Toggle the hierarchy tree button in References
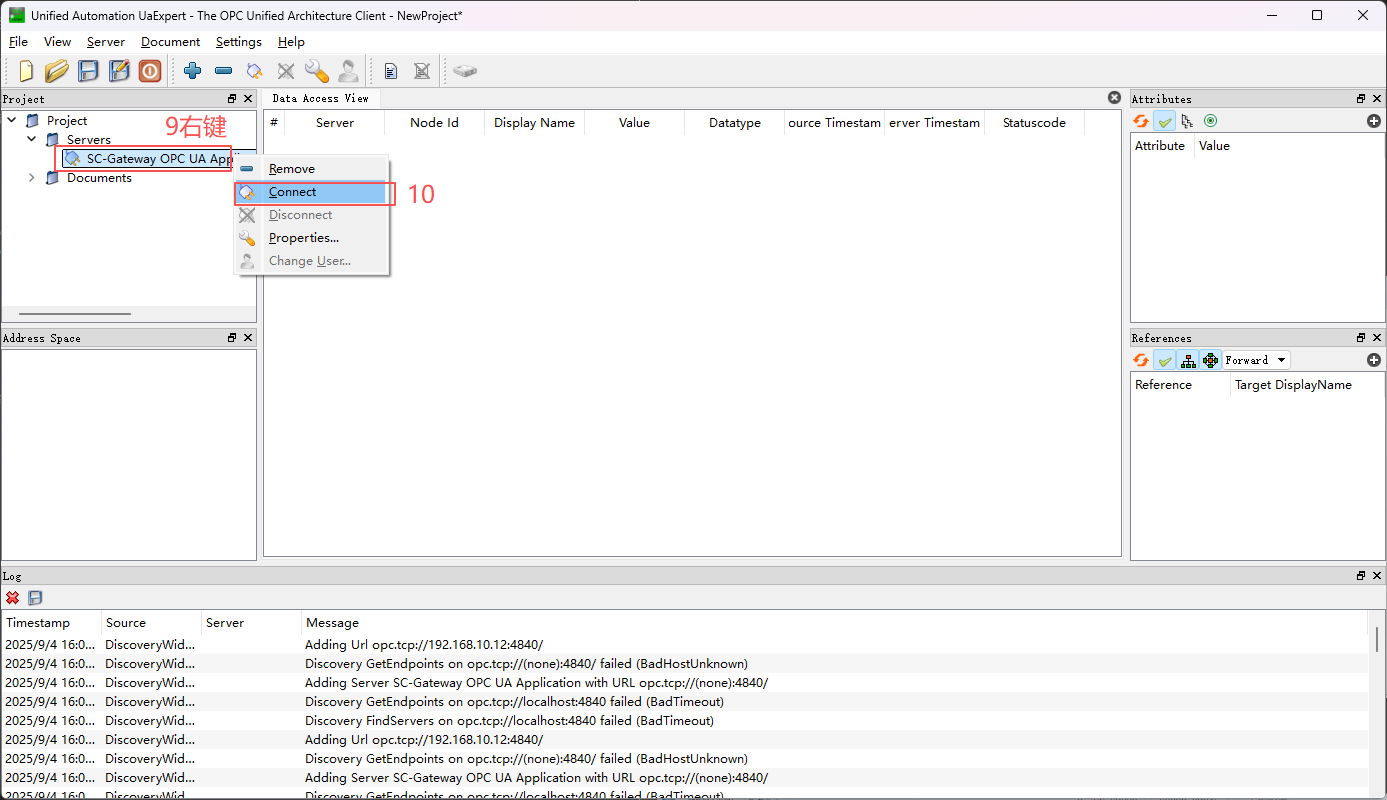 [1188, 360]
